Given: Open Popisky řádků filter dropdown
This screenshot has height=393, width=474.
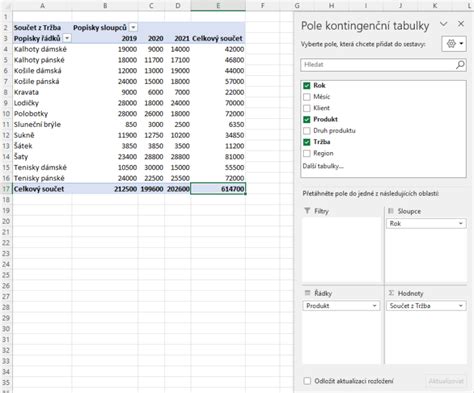Looking at the screenshot, I should click(x=67, y=38).
